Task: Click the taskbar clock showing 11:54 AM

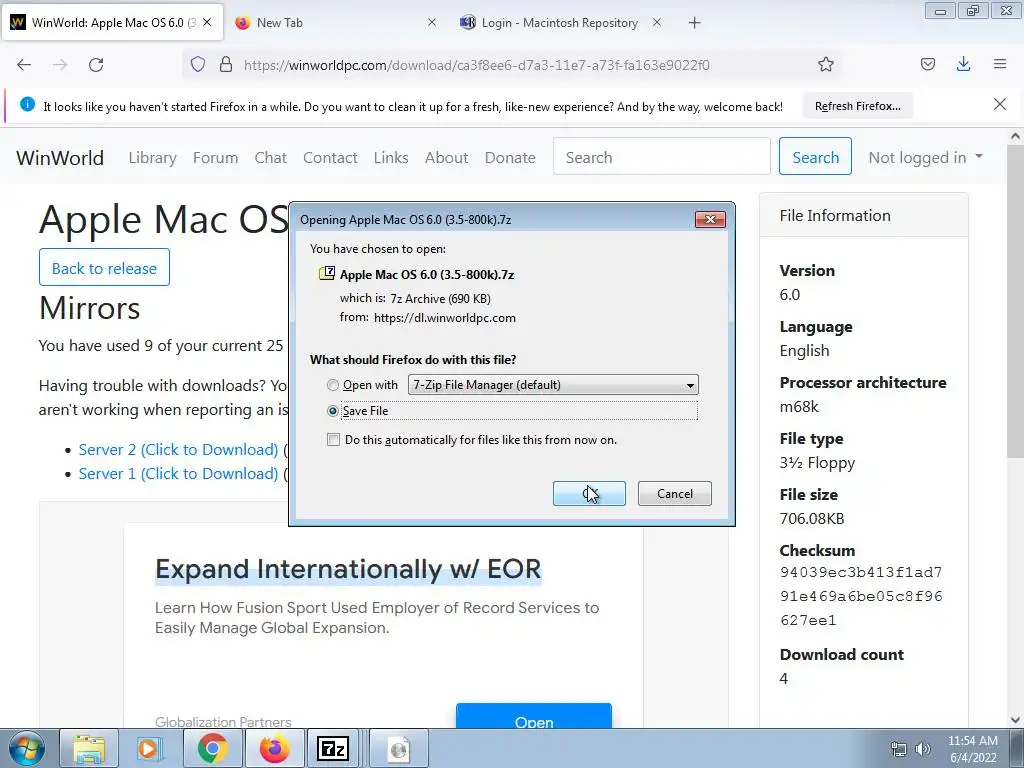Action: 972,749
